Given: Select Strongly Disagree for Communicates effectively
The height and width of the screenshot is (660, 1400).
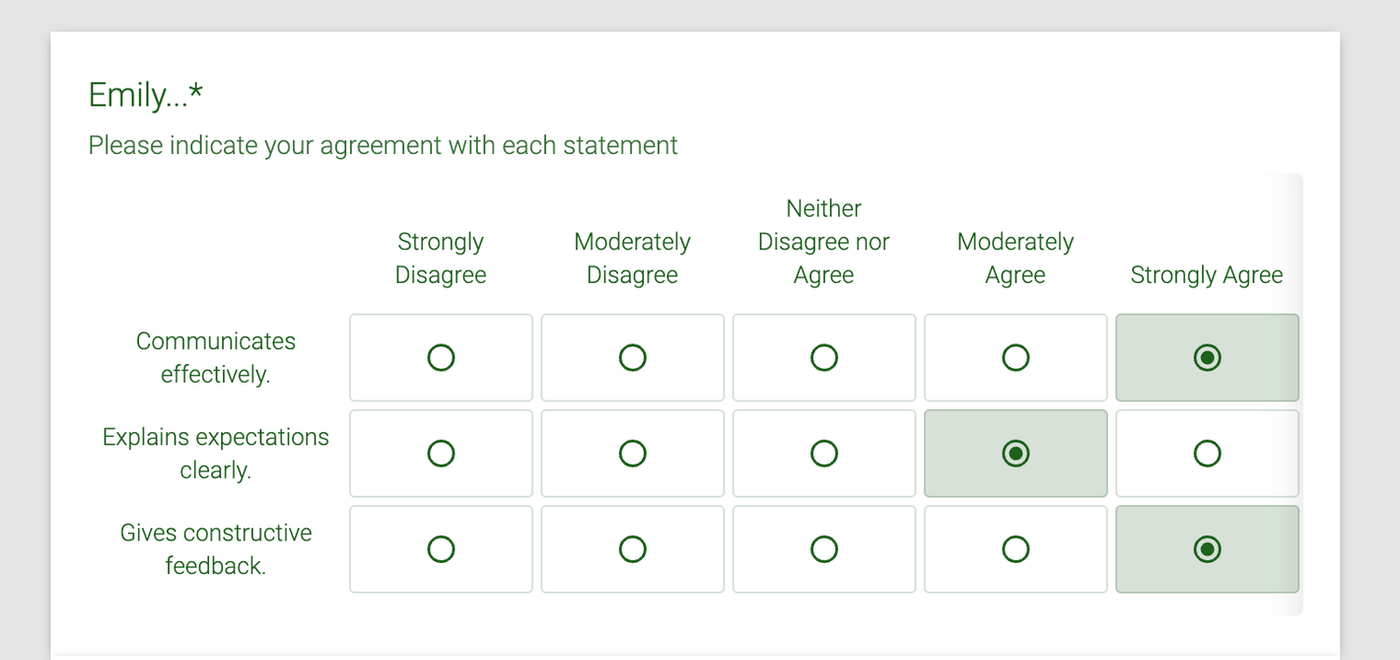Looking at the screenshot, I should [x=441, y=357].
